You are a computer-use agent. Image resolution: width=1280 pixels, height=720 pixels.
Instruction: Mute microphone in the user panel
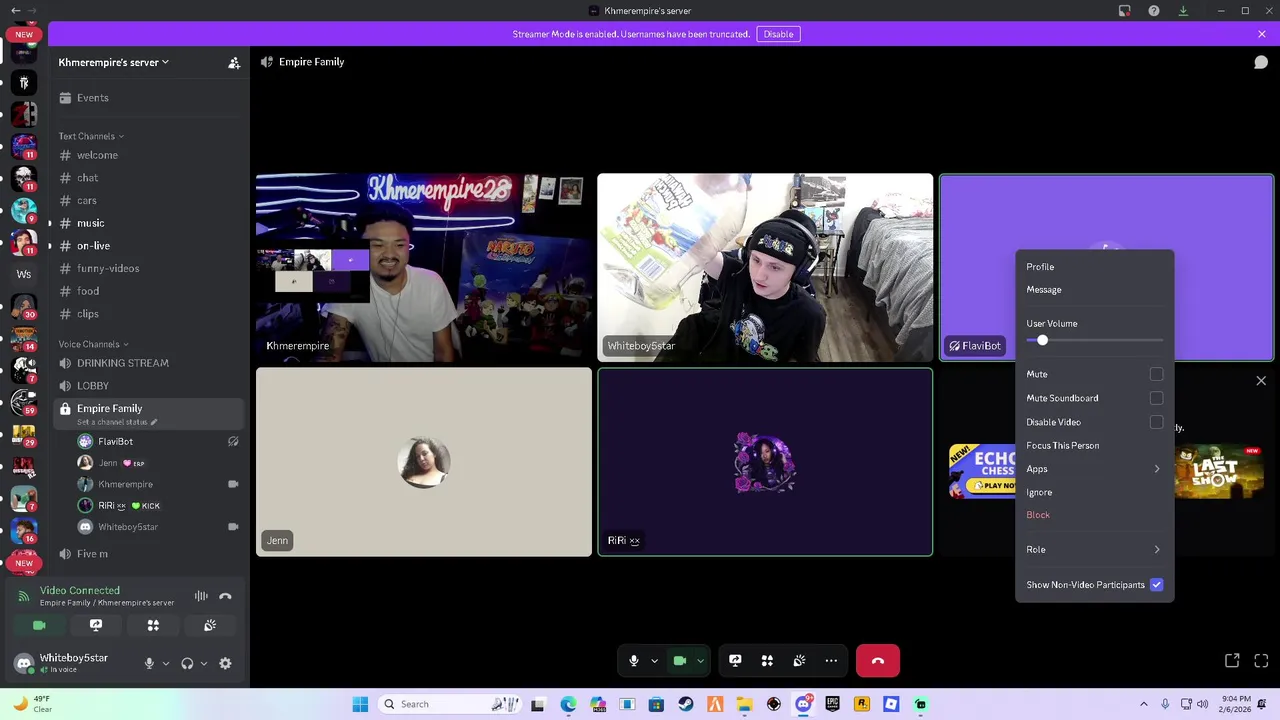click(149, 663)
